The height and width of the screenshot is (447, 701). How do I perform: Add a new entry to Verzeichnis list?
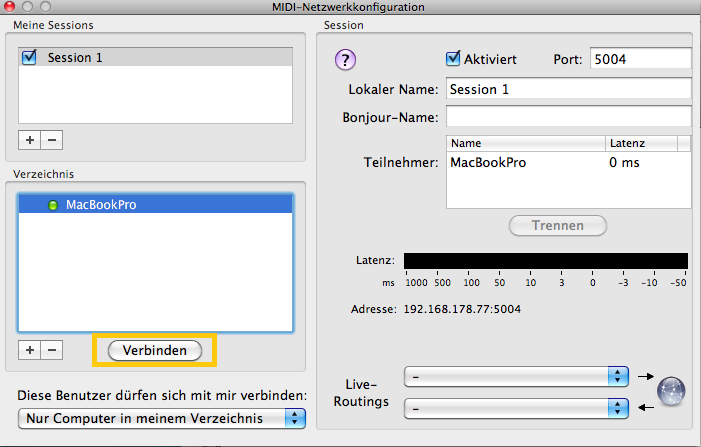point(30,350)
